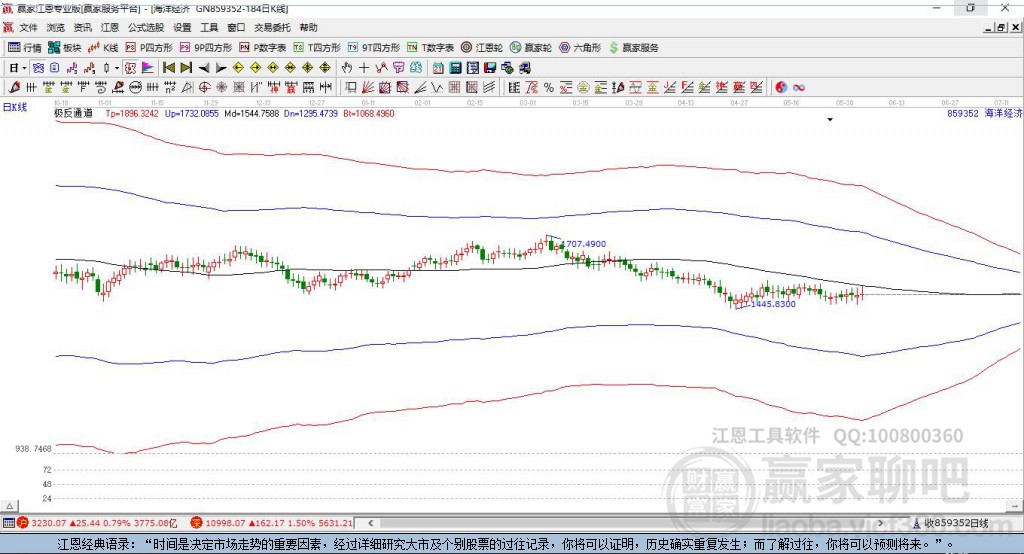1024x554 pixels.
Task: Select the n² grid tool icon
Action: coord(170,88)
